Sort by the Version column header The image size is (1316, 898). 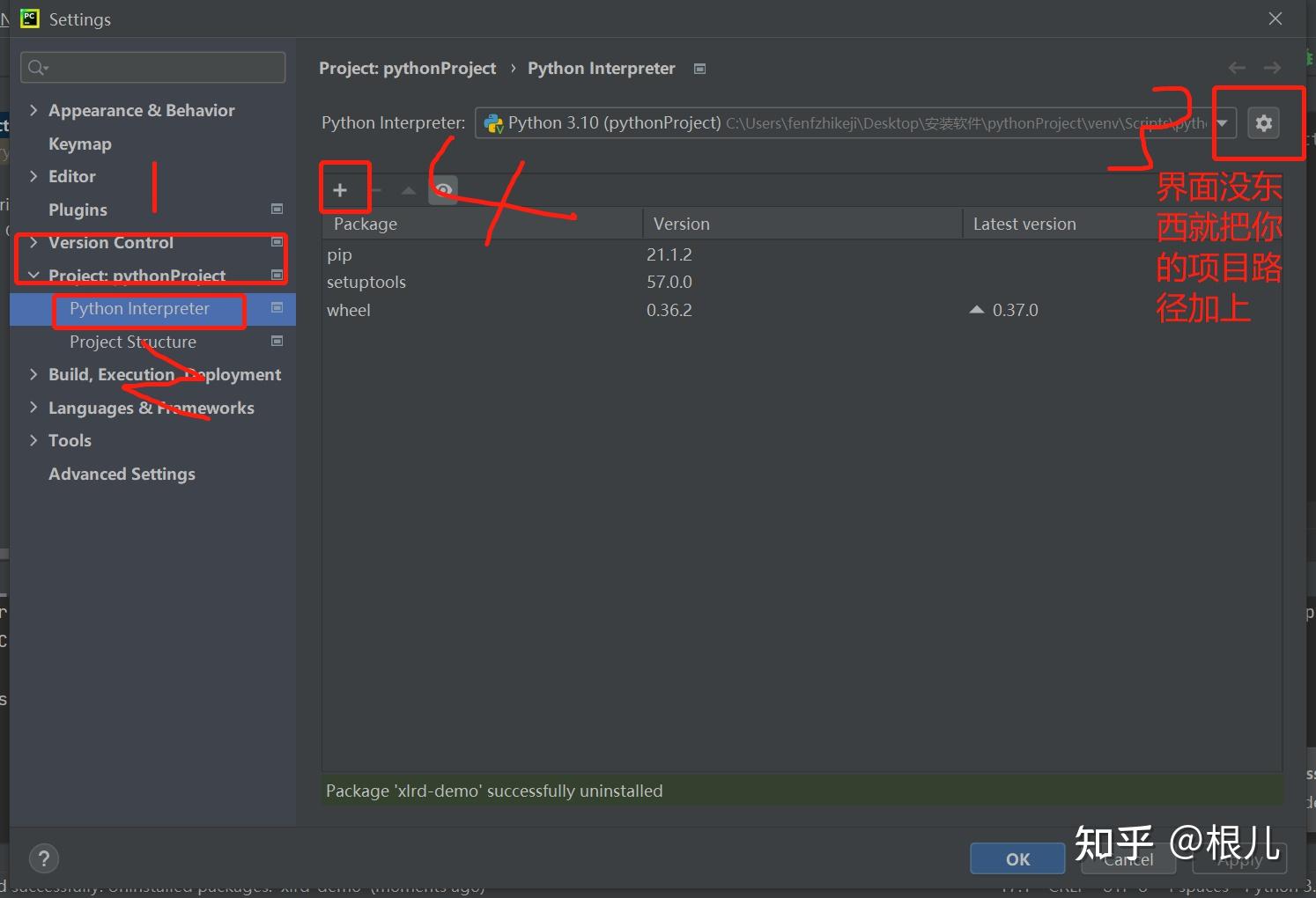[802, 224]
